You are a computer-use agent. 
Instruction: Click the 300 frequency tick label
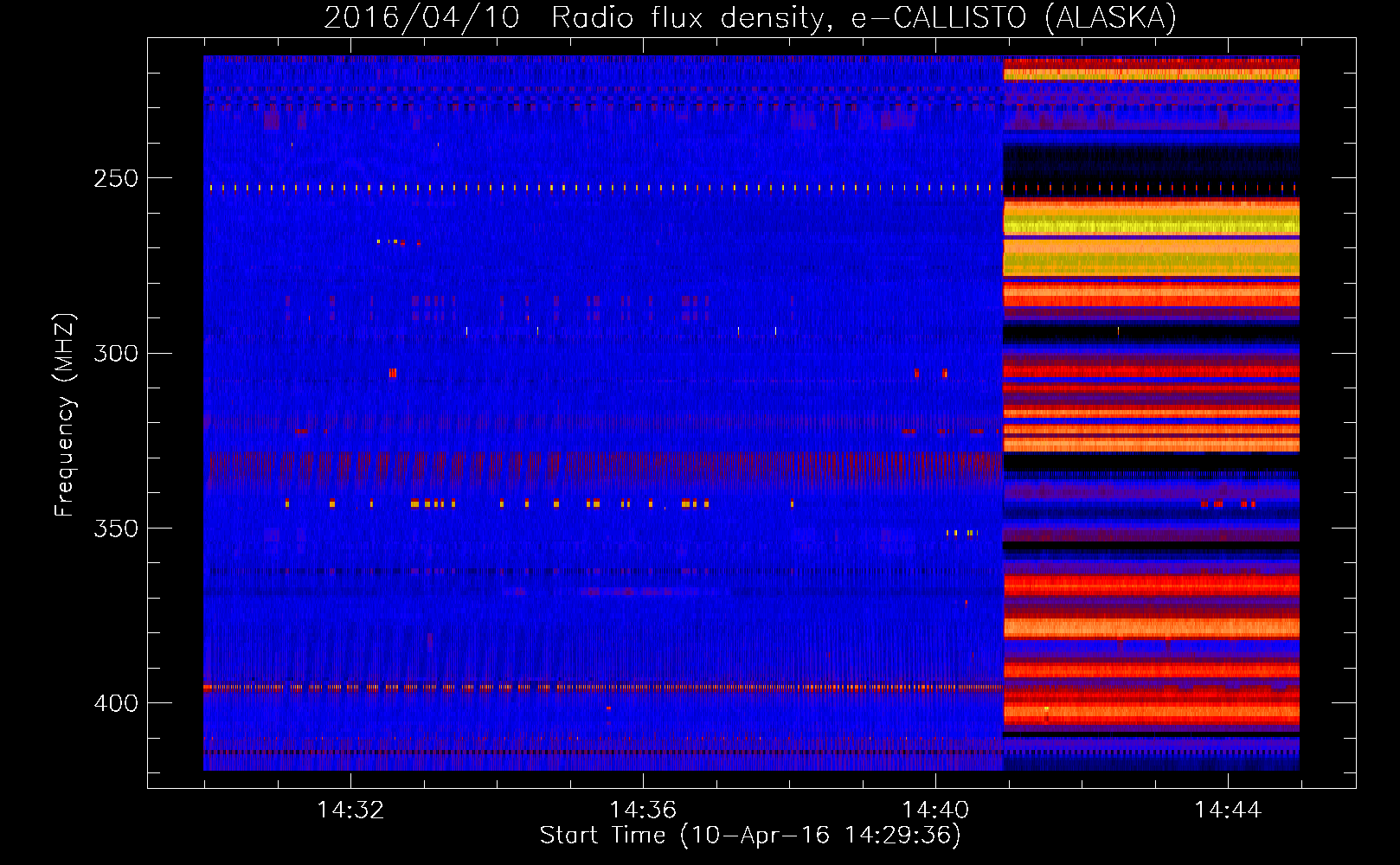(x=116, y=353)
